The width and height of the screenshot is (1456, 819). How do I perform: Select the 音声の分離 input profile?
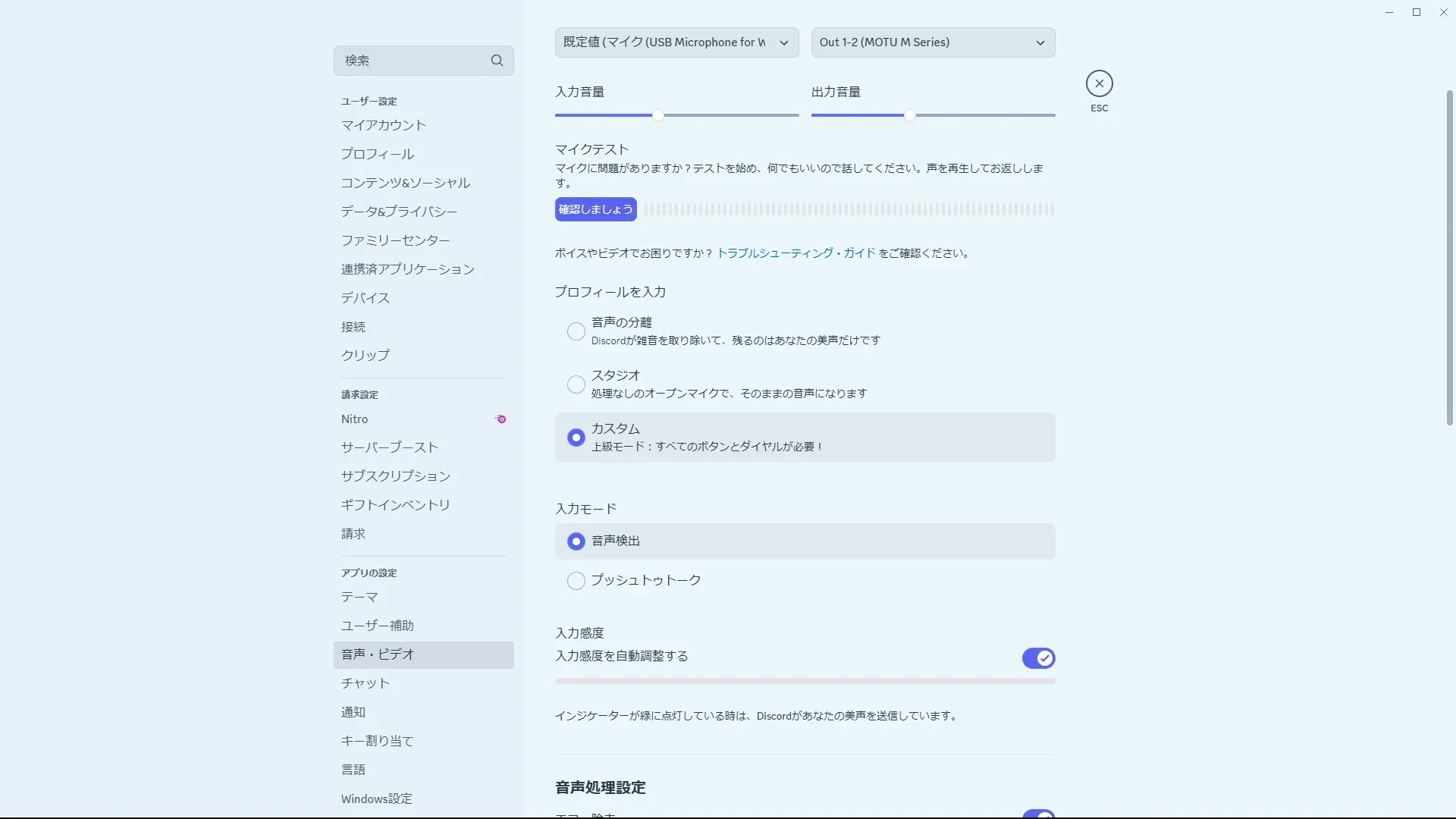click(x=576, y=331)
